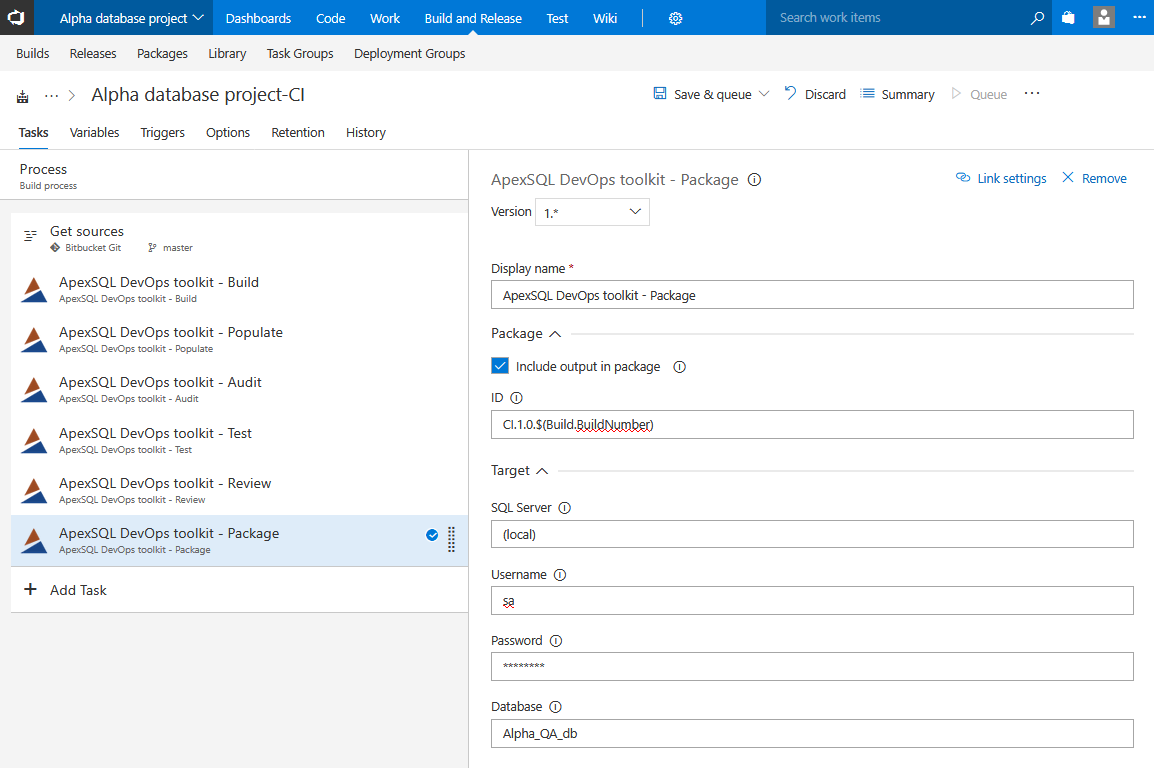Screen dimensions: 1154x768
Task: Show info tooltip for Password
Action: click(x=556, y=641)
